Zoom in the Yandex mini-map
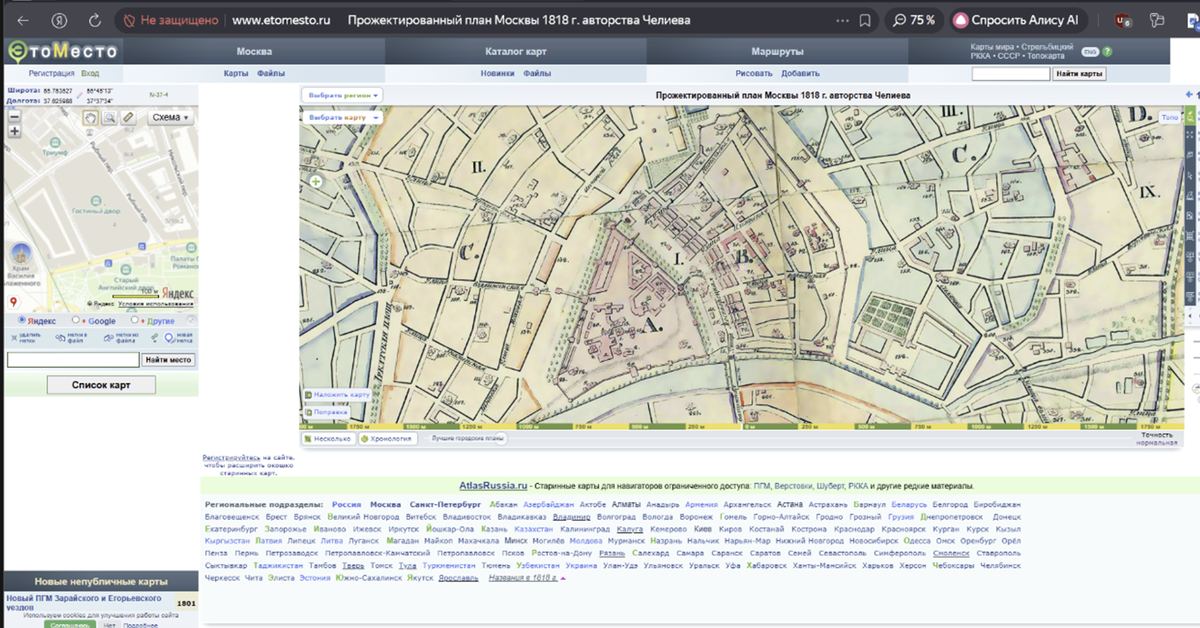 14,131
